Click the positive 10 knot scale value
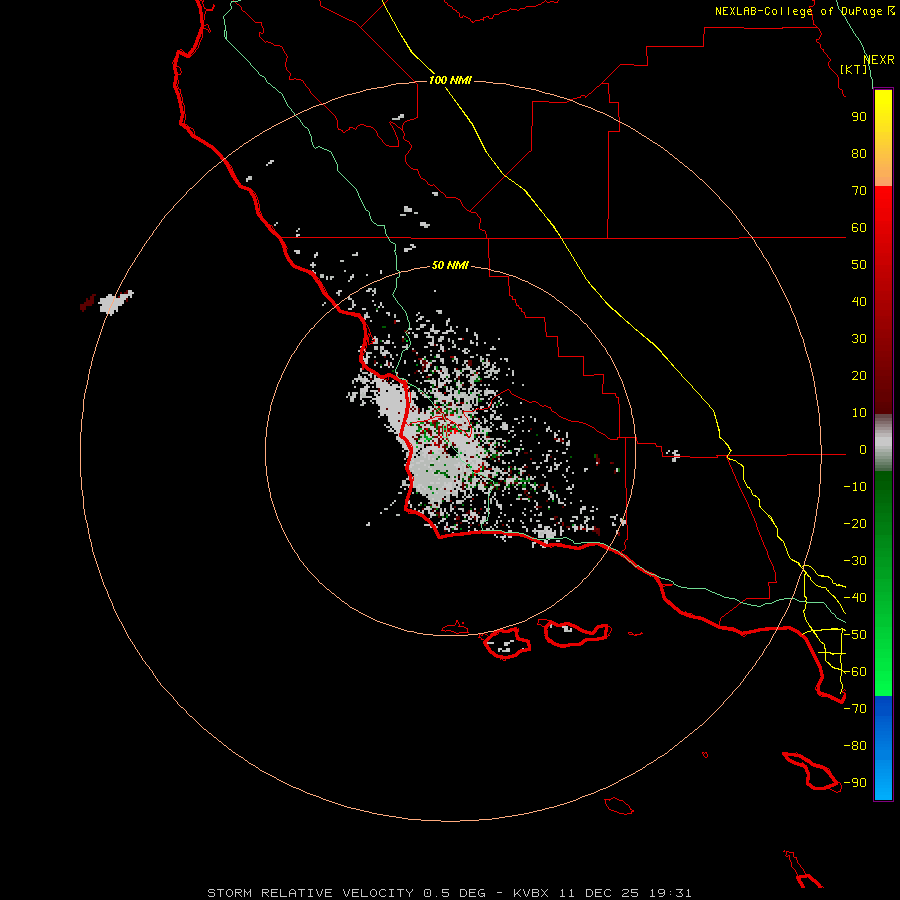The image size is (900, 900). [859, 413]
